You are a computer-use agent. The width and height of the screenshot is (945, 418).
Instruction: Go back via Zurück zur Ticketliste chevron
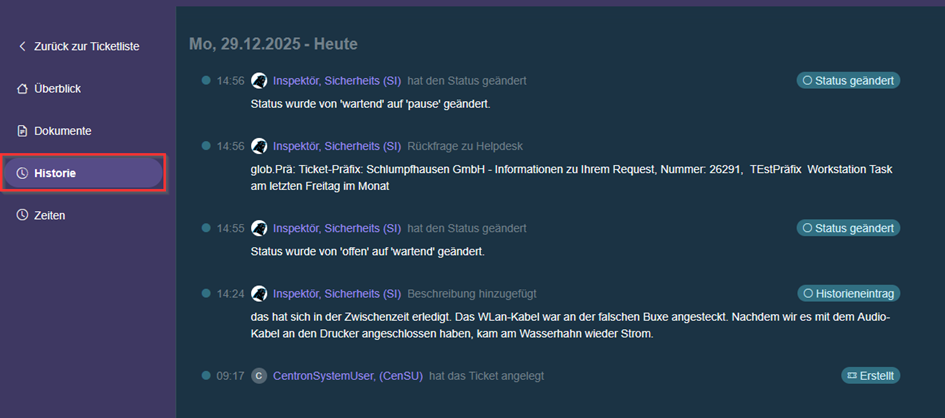tap(22, 46)
